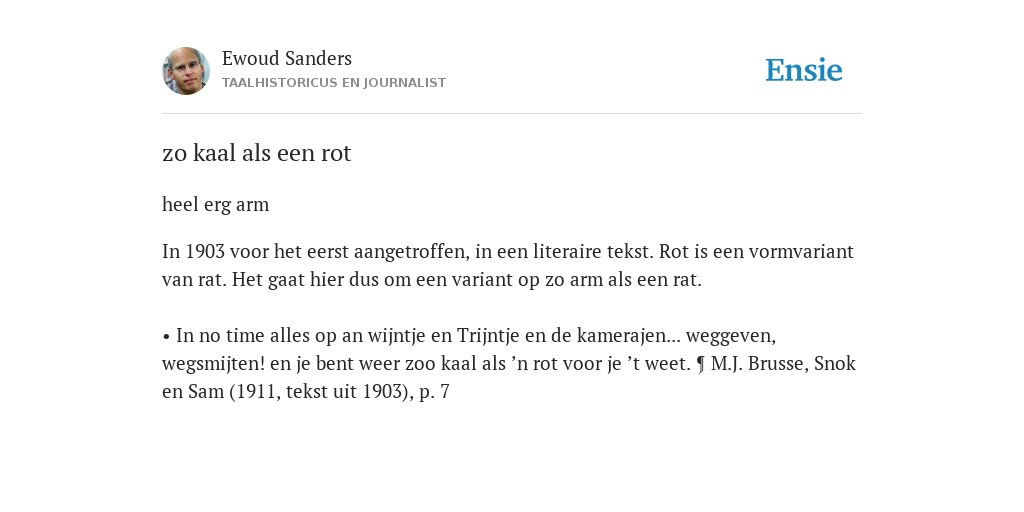Click the word 'wegsmijten!' in the quote
This screenshot has width=1024, height=512.
pyautogui.click(x=213, y=364)
